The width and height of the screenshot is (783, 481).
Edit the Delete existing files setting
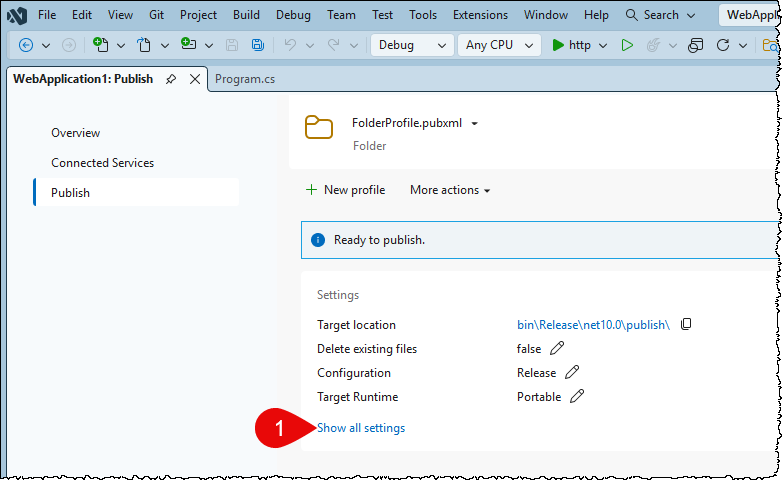click(557, 348)
